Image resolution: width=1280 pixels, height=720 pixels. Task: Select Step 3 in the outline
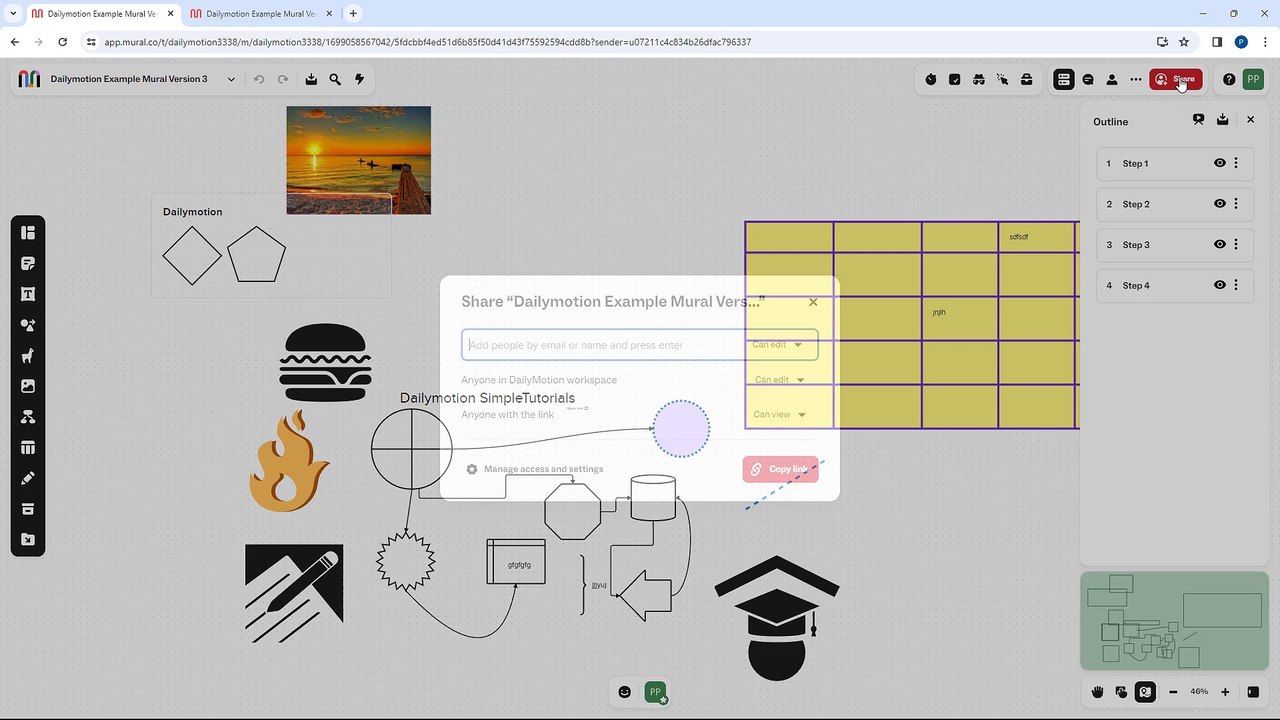[1174, 244]
